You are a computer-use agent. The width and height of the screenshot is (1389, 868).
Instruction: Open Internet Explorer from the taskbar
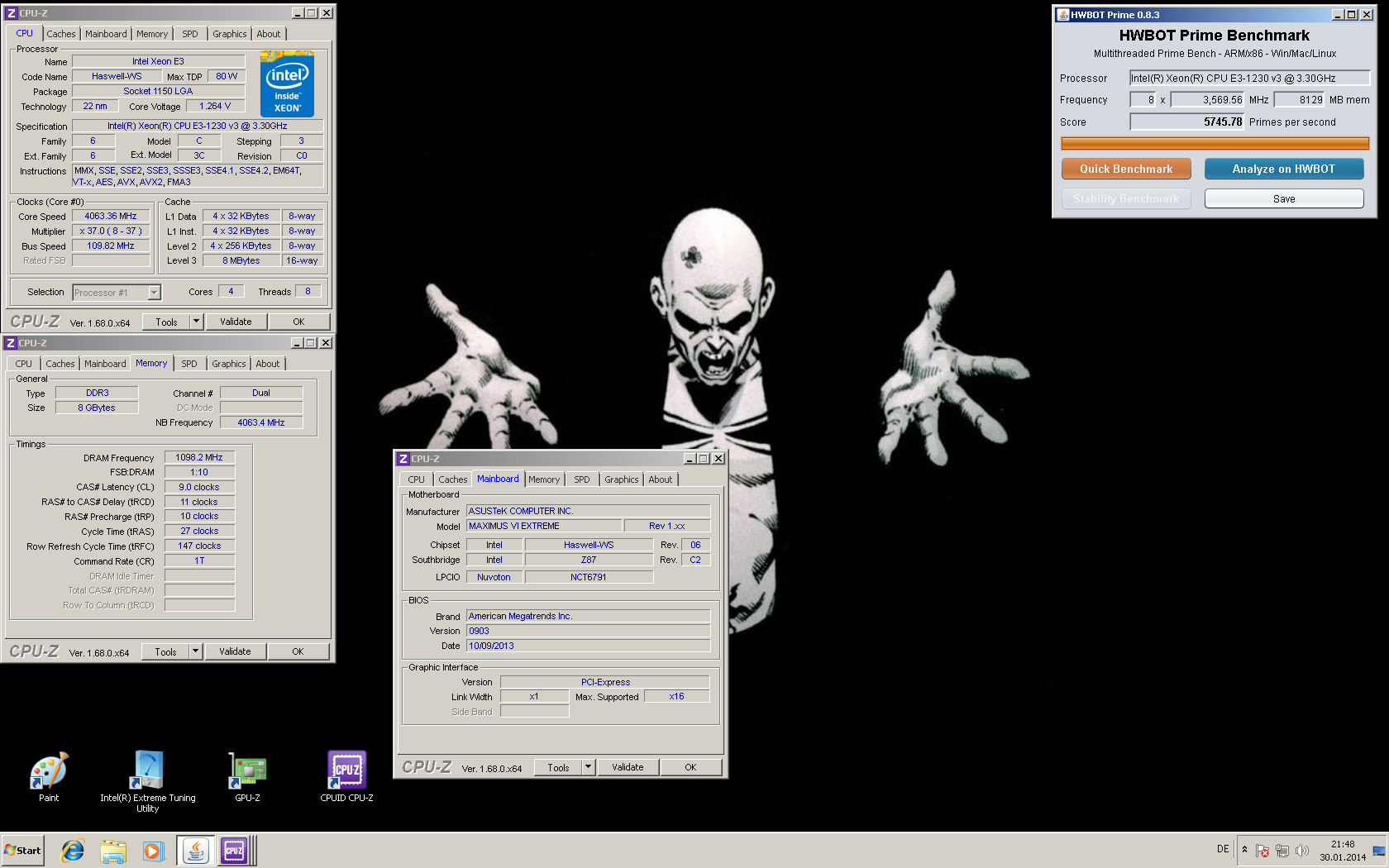pyautogui.click(x=73, y=851)
